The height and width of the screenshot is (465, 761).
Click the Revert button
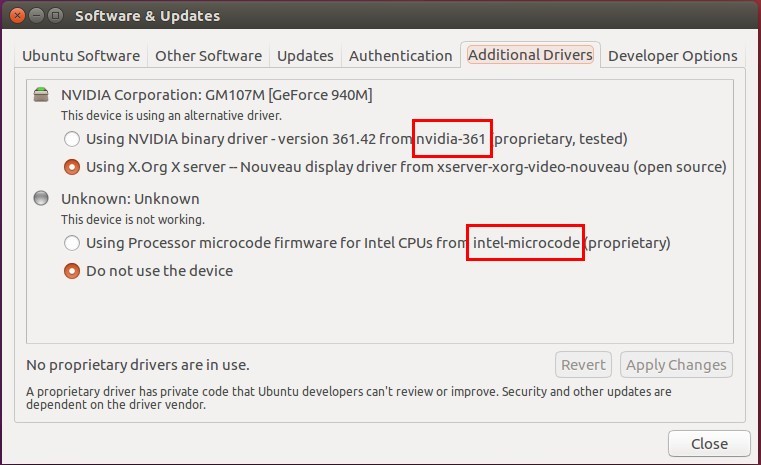(583, 365)
